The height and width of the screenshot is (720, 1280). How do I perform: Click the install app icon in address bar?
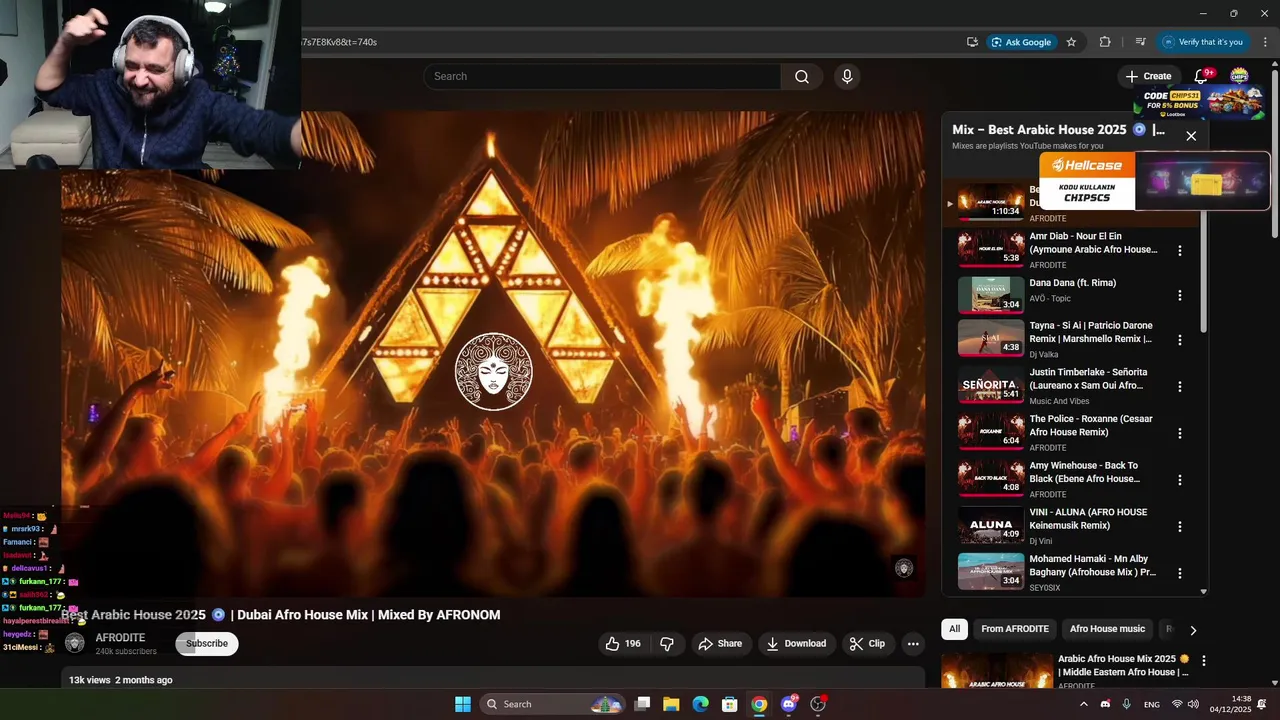[972, 42]
